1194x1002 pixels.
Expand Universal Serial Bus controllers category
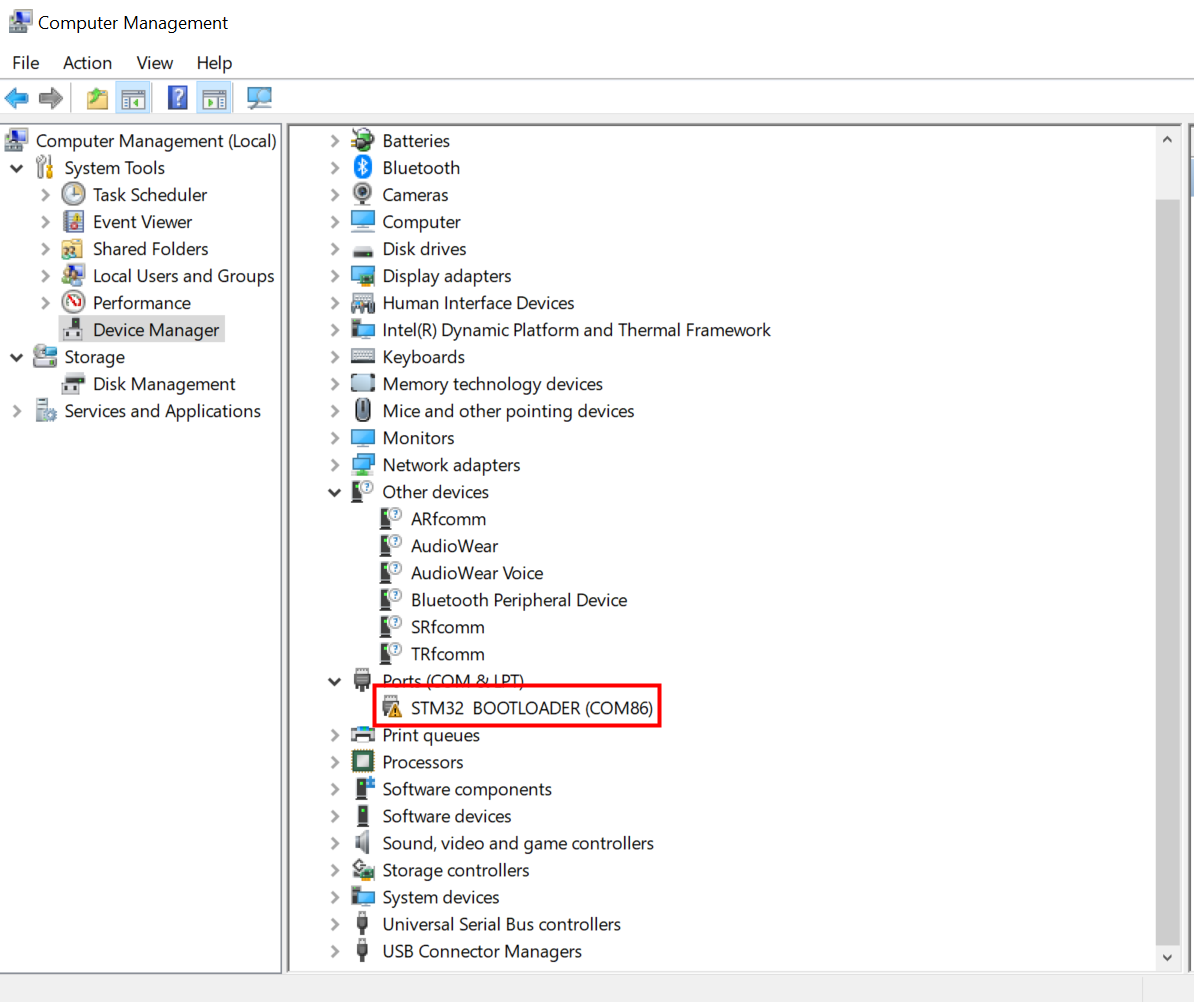(334, 924)
